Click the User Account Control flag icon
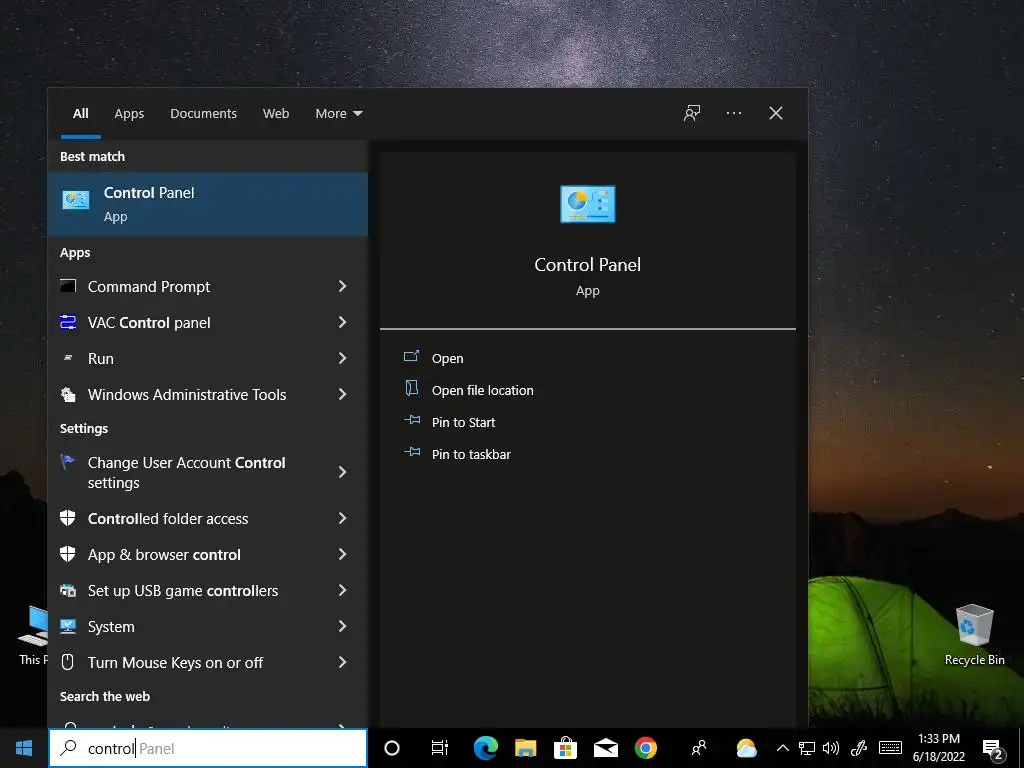 tap(68, 462)
